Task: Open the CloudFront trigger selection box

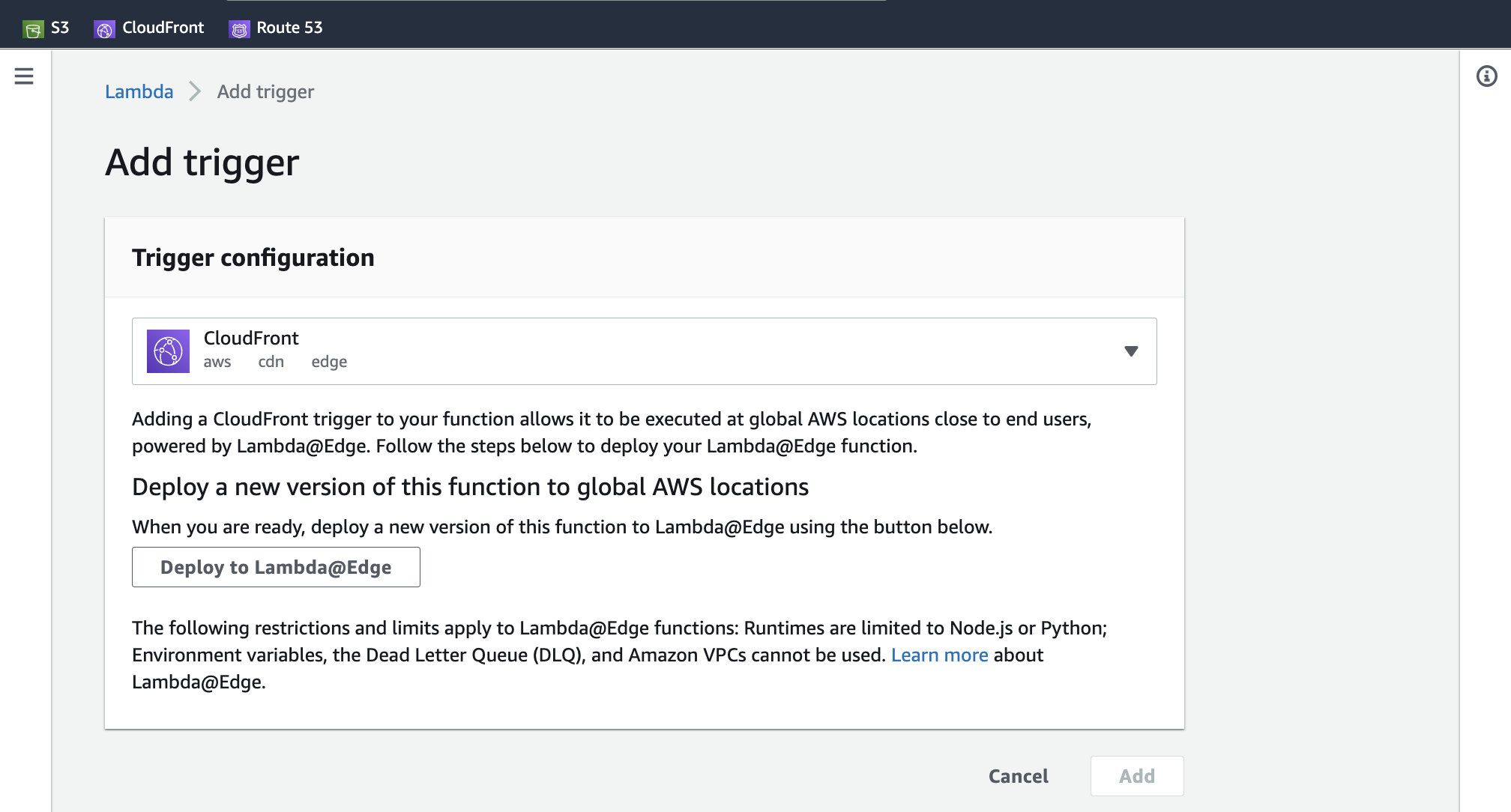Action: coord(643,351)
